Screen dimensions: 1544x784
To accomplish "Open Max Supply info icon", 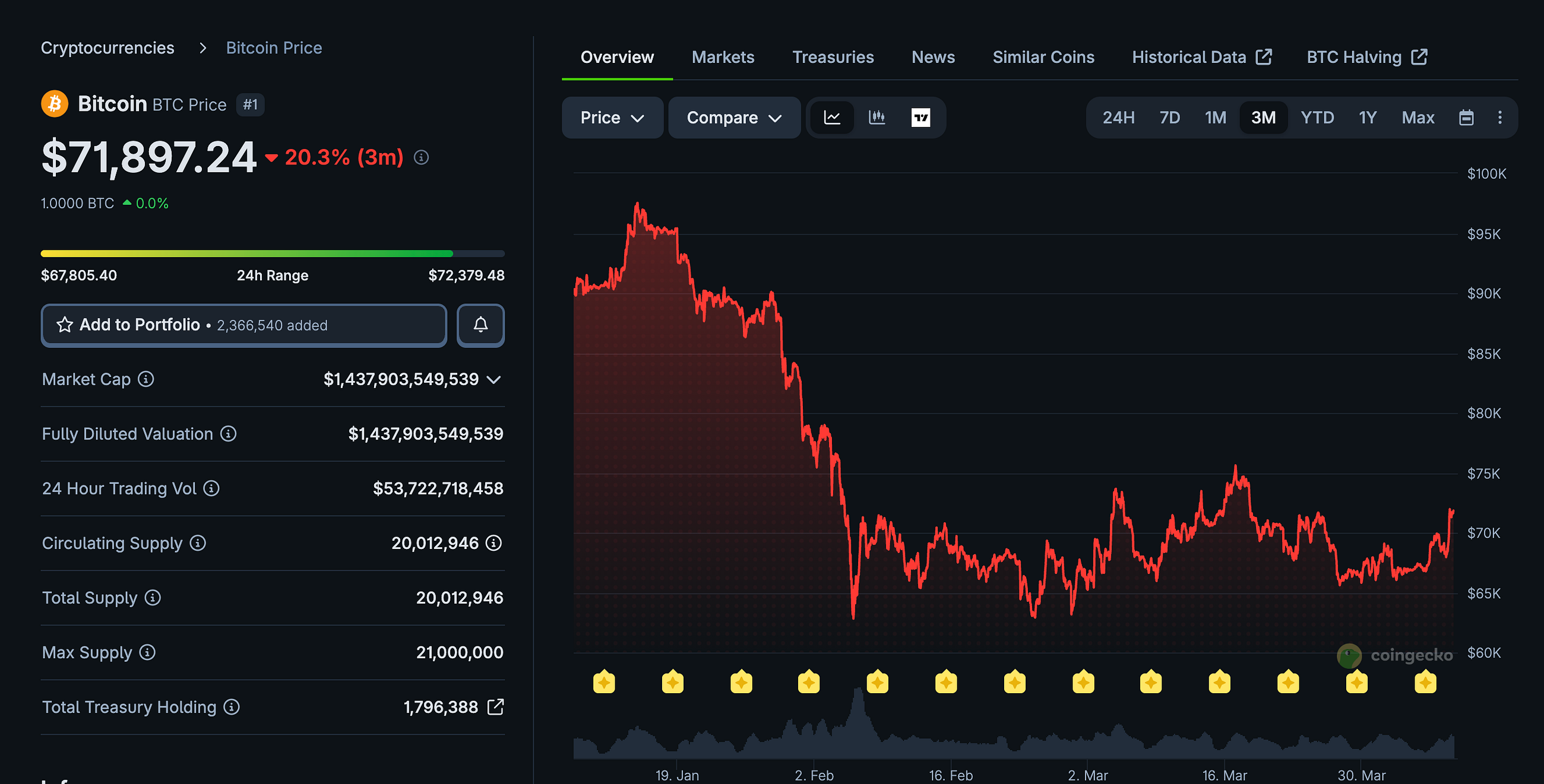I will 147,652.
